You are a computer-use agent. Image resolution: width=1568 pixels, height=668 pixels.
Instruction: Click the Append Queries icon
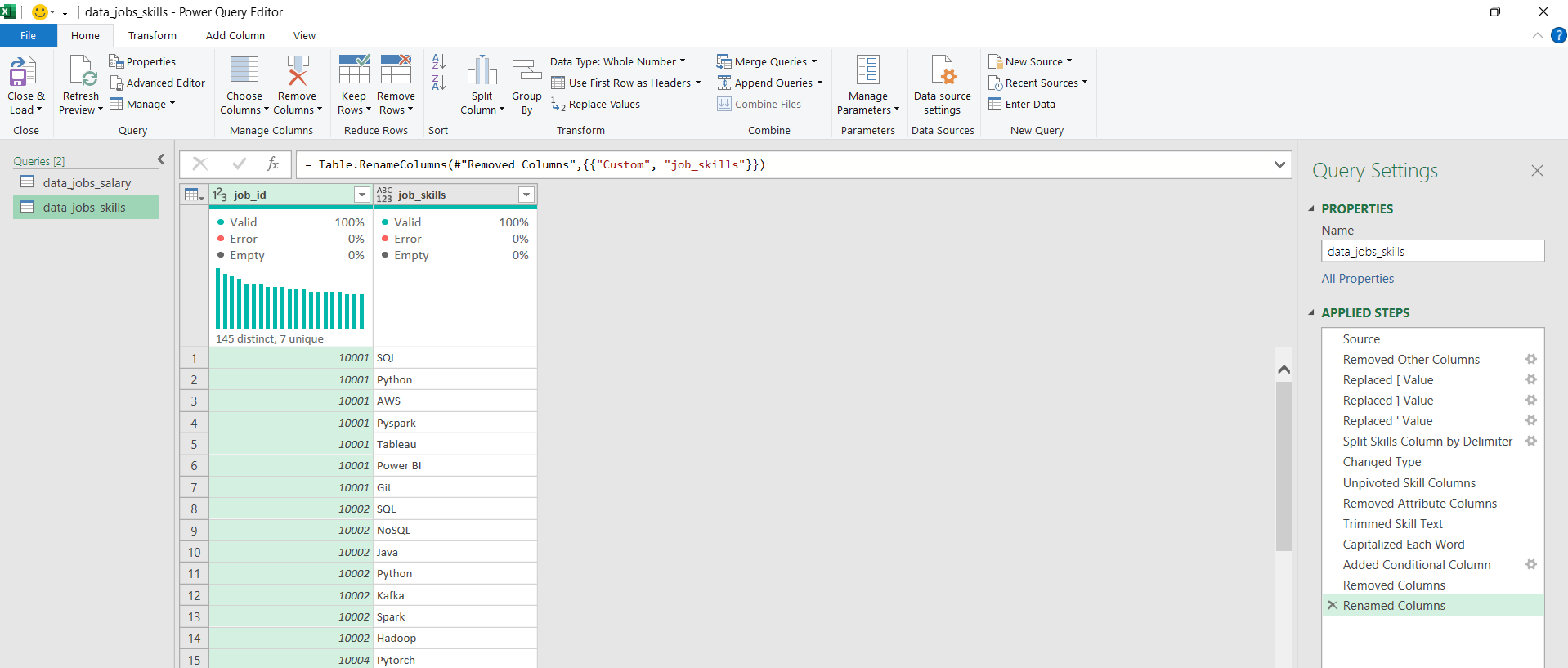724,83
